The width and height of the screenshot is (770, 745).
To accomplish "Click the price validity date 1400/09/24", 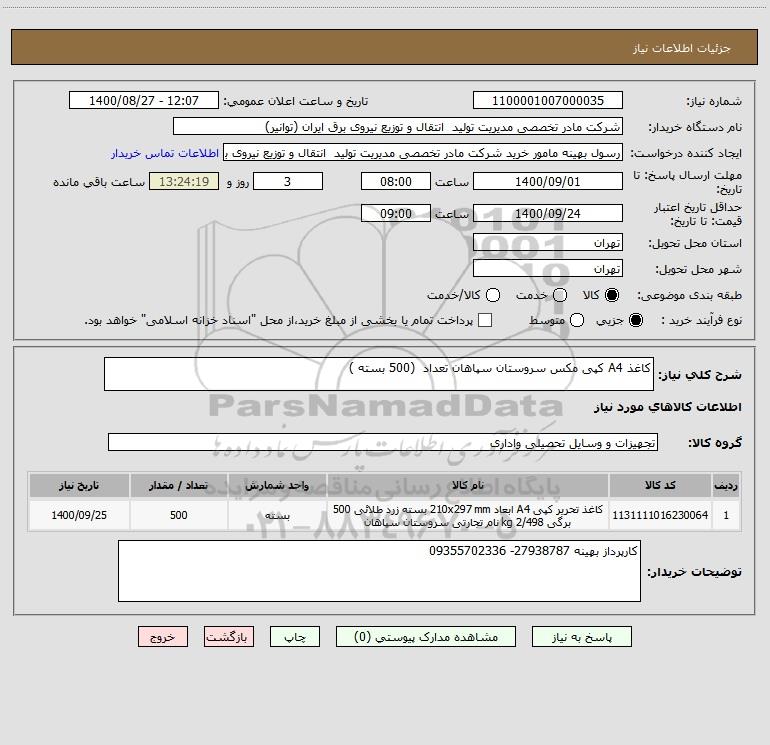I will point(548,213).
